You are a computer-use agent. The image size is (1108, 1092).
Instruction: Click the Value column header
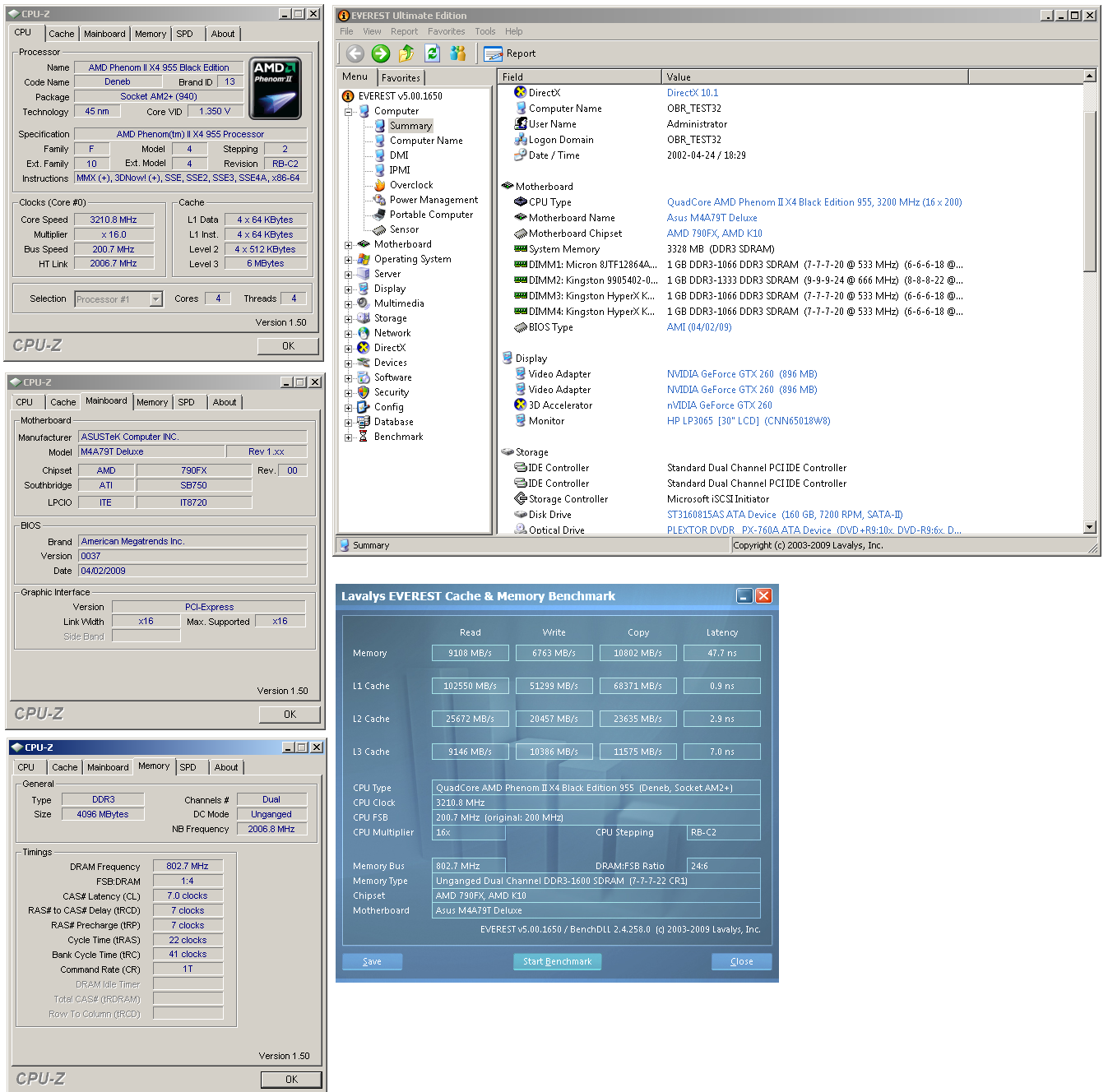814,76
